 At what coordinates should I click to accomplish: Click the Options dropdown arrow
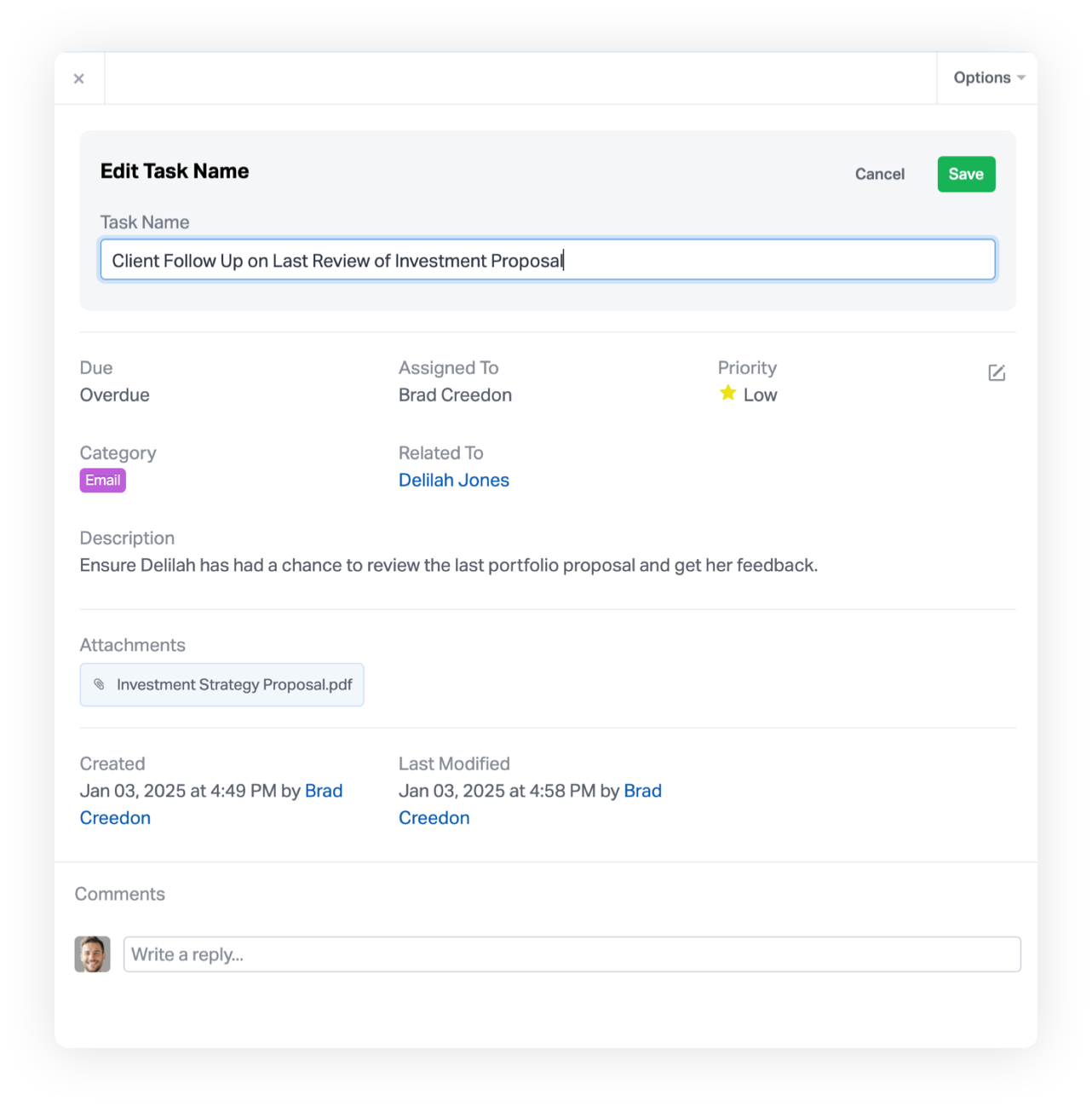pos(1021,78)
